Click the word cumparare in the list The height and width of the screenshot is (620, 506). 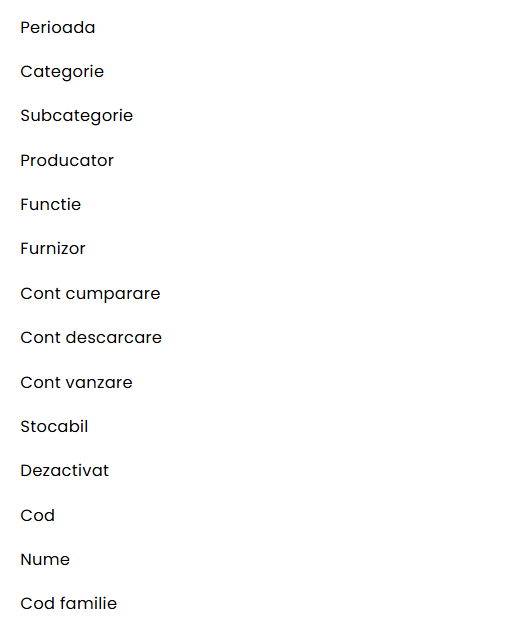113,295
